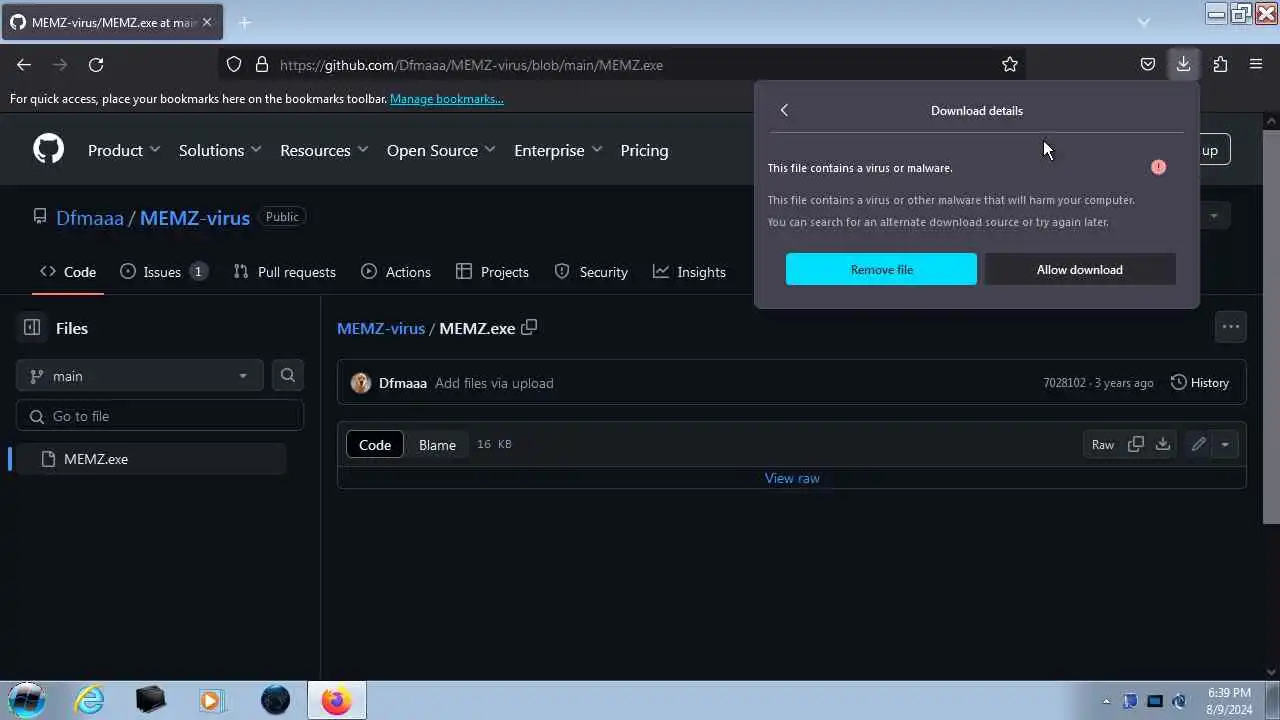Screen dimensions: 1280x720
Task: Expand the Product menu
Action: click(x=124, y=150)
